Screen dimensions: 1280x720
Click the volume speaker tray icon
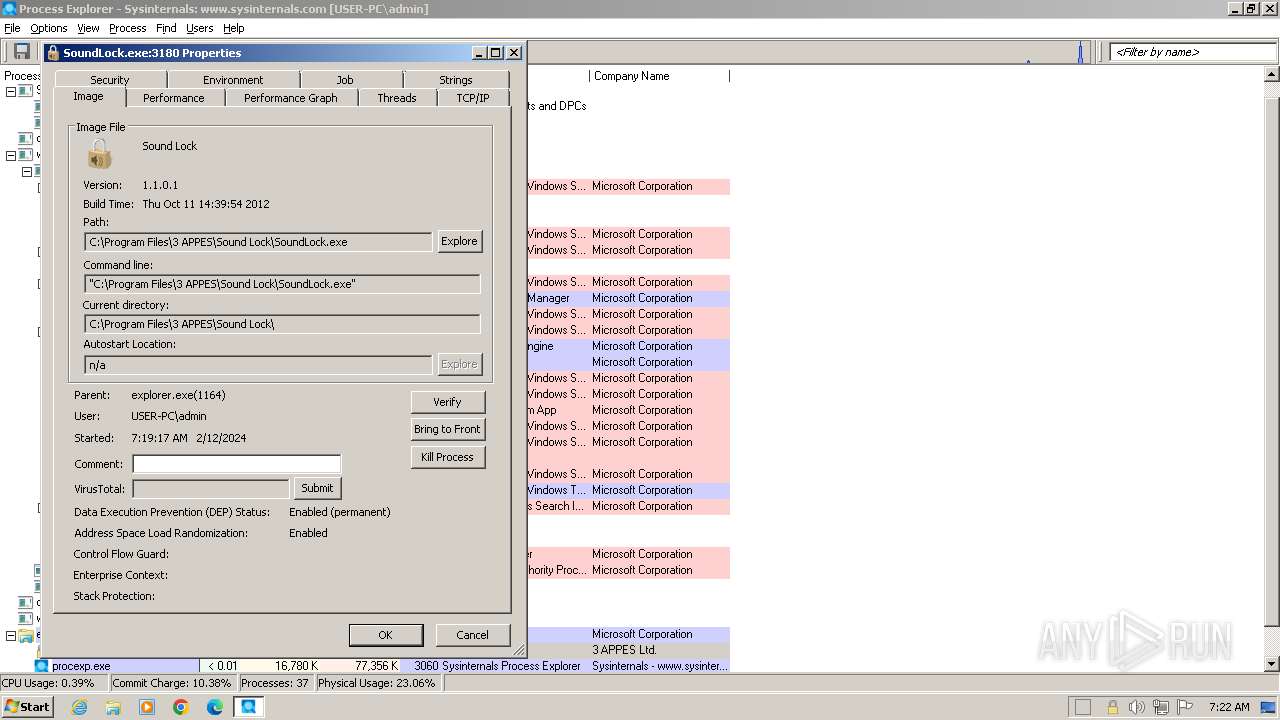pos(1136,707)
